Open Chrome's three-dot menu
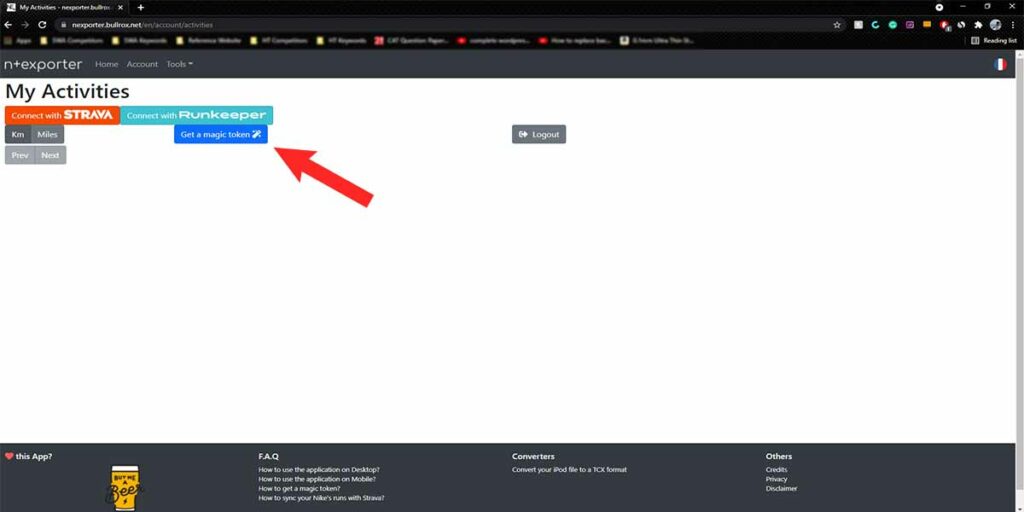 coord(1012,24)
